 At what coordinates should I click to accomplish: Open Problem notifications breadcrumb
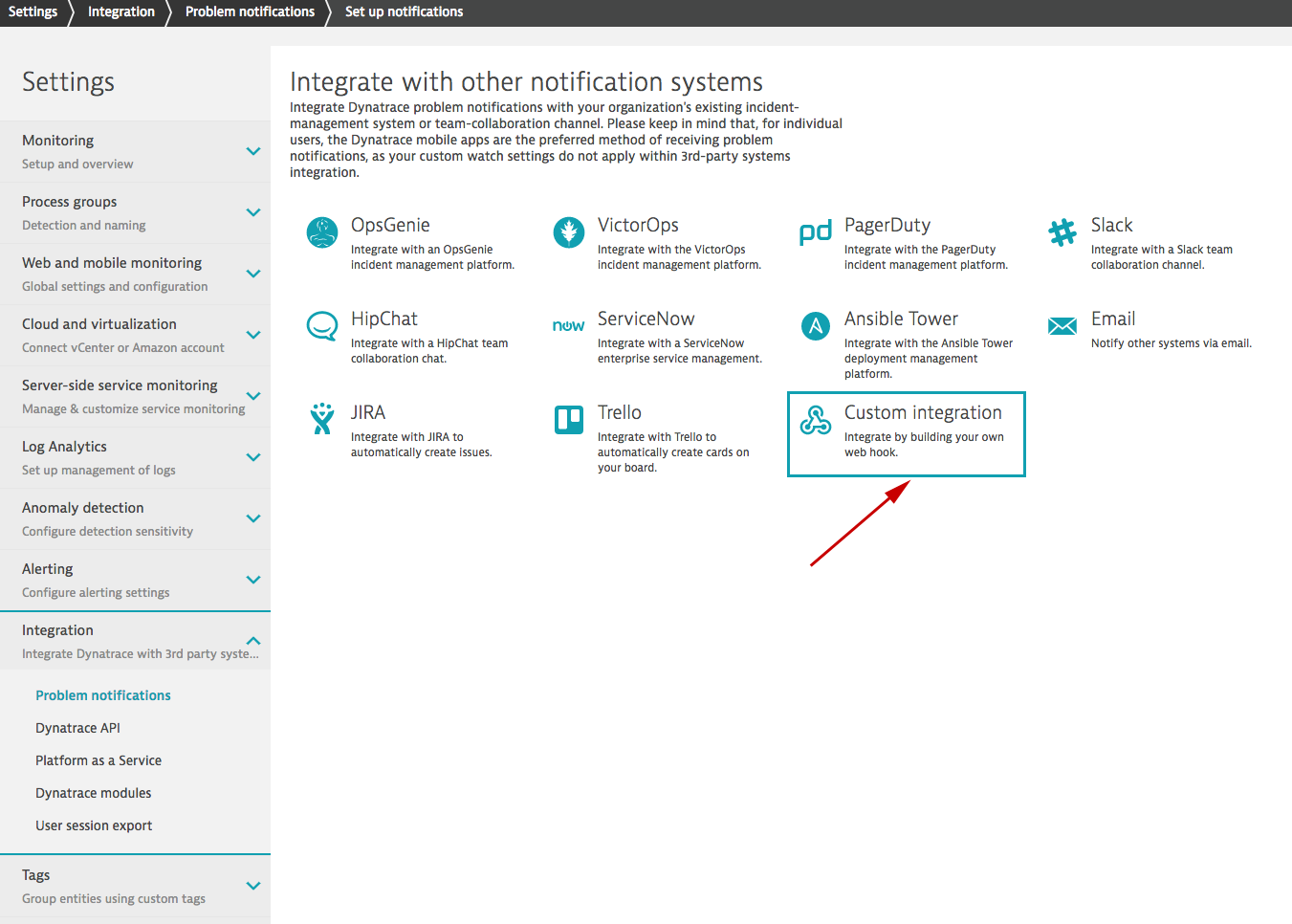250,11
